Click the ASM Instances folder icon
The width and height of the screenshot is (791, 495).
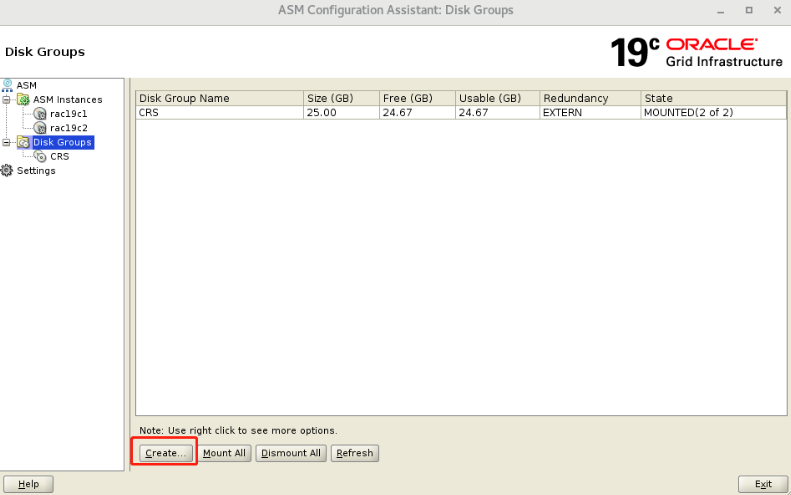pyautogui.click(x=23, y=99)
